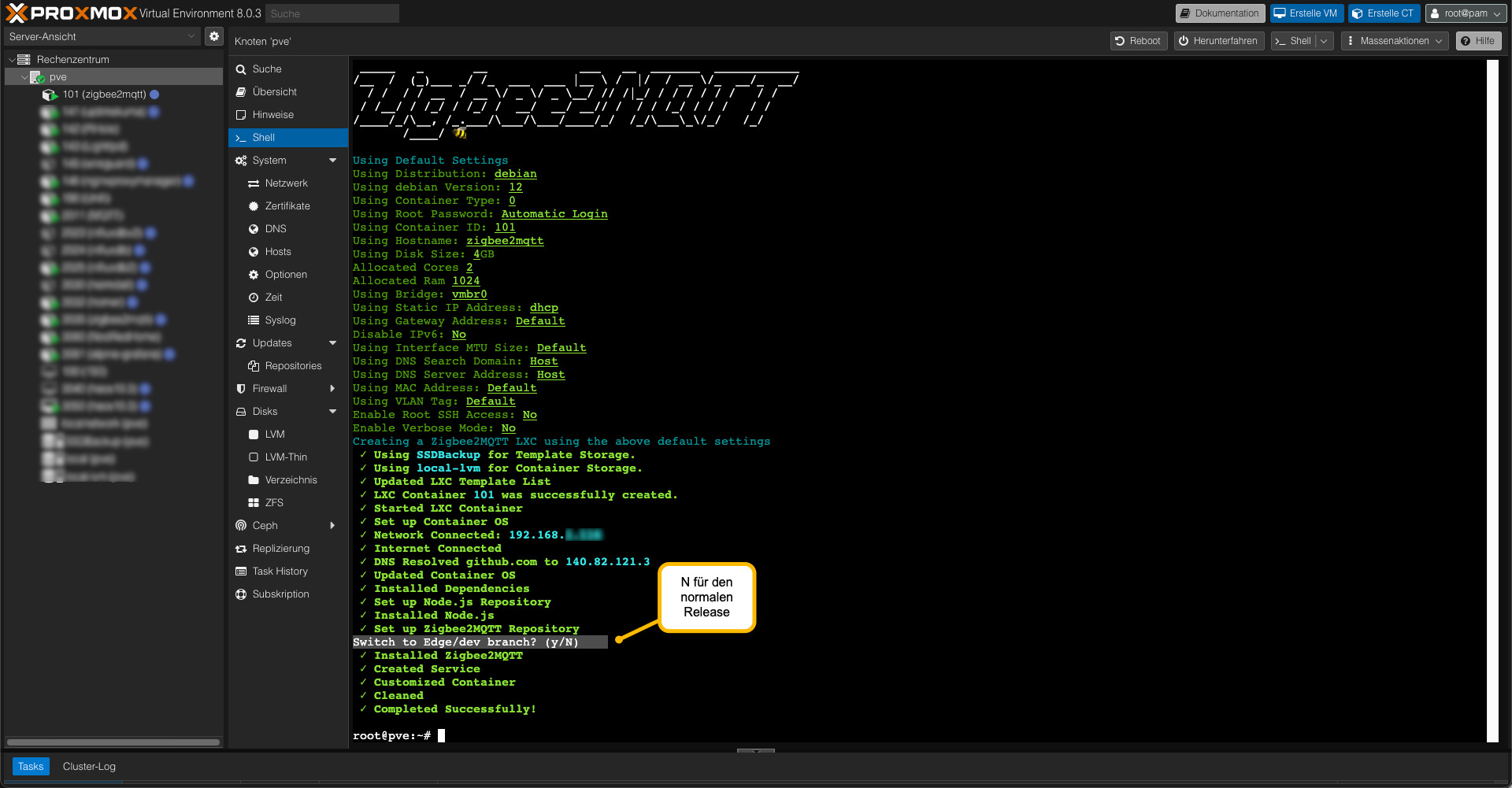Image resolution: width=1512 pixels, height=788 pixels.
Task: Click inside the Suche search field
Action: [x=332, y=13]
